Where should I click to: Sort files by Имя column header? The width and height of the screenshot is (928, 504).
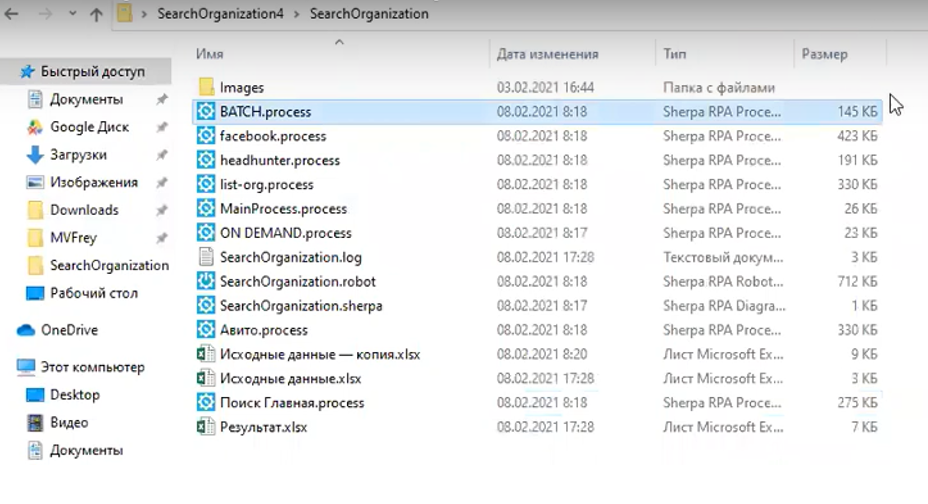click(x=210, y=54)
